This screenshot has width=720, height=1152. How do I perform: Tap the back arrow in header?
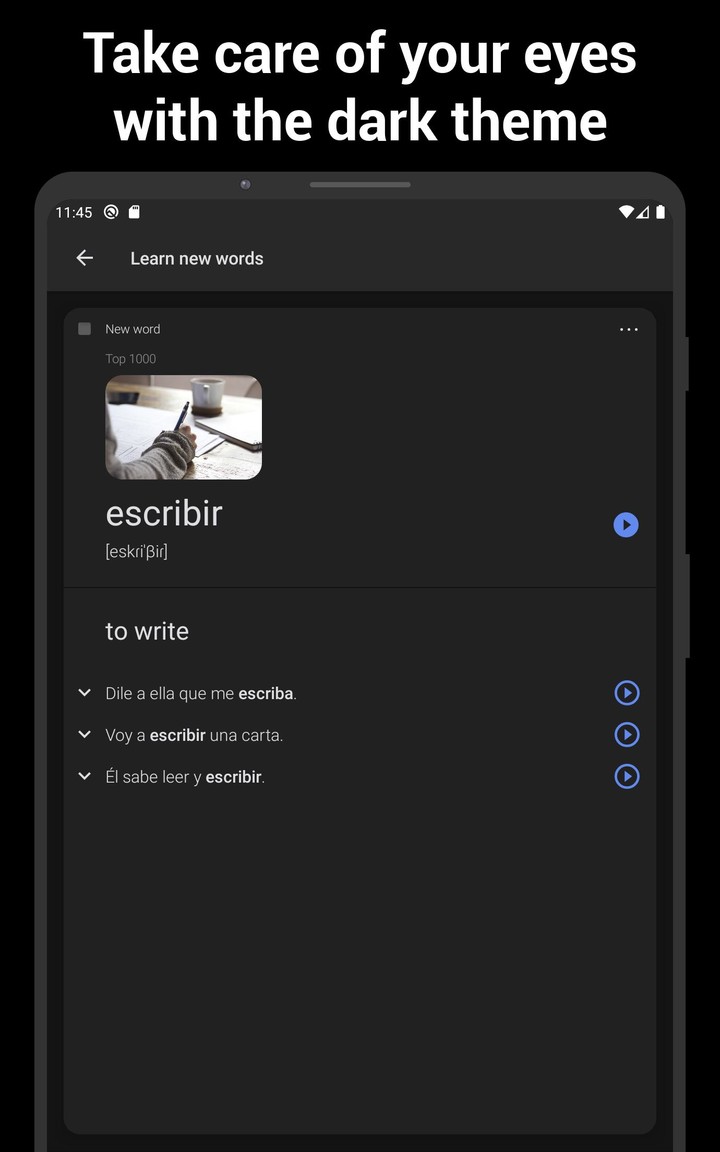(x=85, y=258)
